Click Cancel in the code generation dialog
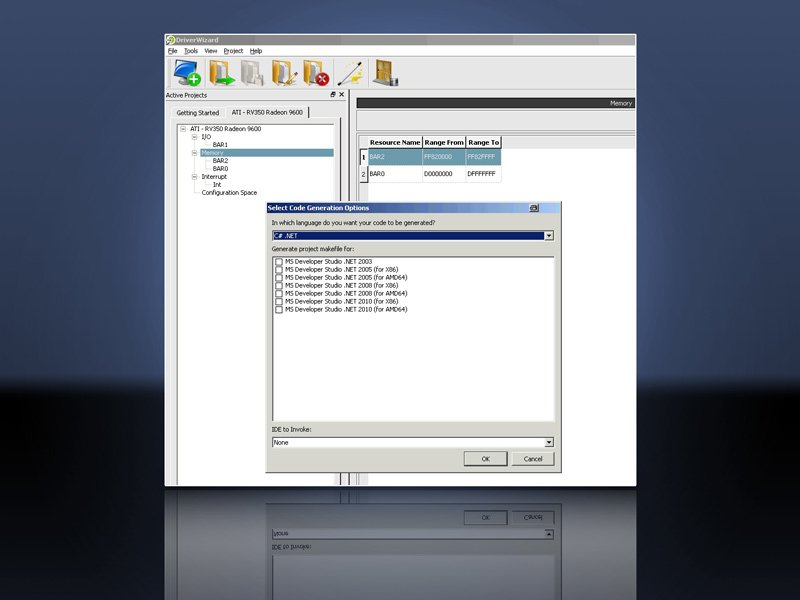The width and height of the screenshot is (800, 600). pyautogui.click(x=533, y=459)
